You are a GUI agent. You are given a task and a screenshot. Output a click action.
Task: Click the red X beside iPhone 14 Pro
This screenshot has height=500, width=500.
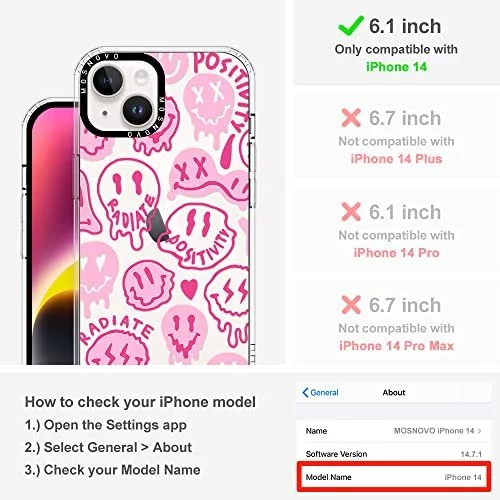coord(351,212)
